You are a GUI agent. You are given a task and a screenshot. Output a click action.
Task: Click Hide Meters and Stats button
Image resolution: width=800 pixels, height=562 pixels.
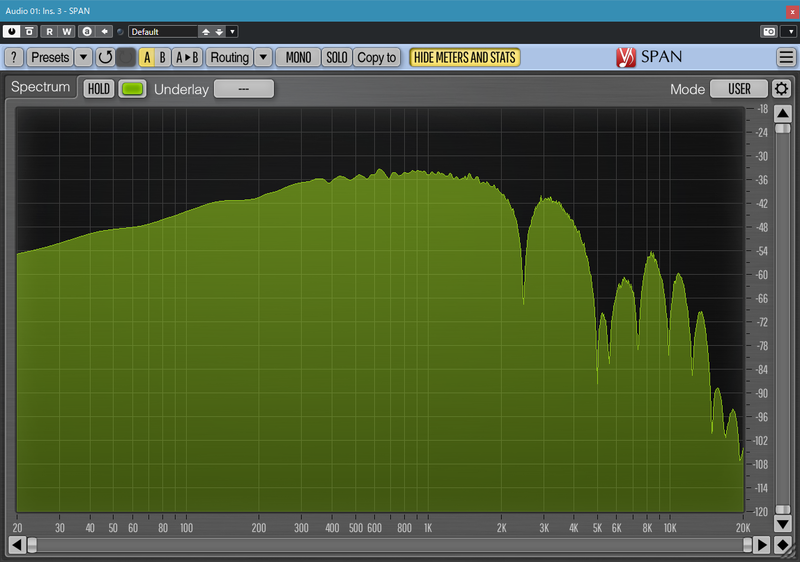(x=464, y=57)
